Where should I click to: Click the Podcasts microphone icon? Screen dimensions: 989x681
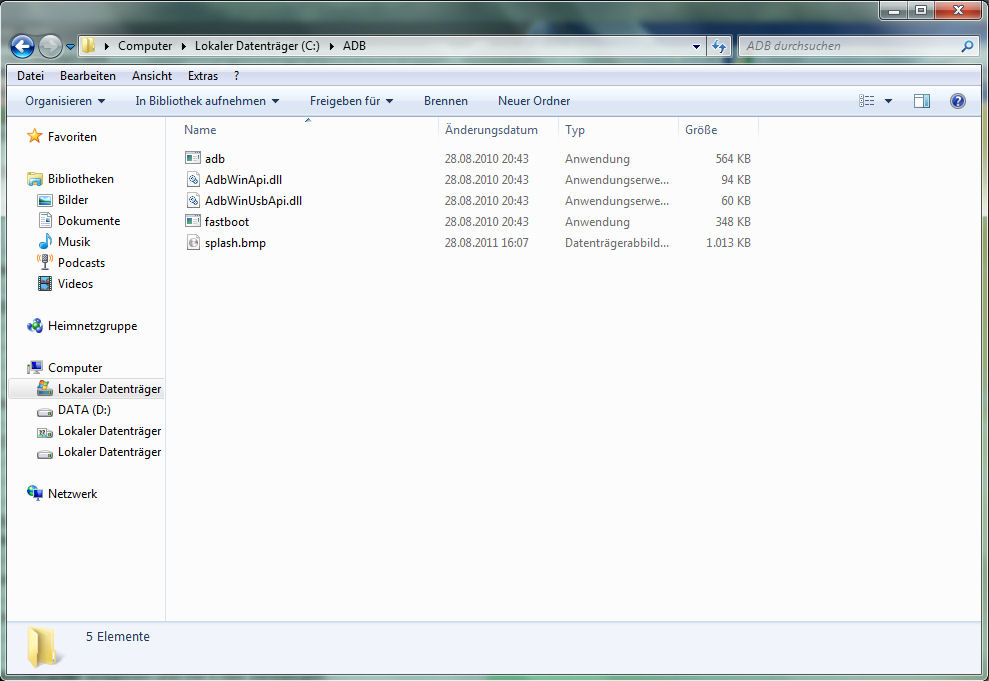[44, 262]
